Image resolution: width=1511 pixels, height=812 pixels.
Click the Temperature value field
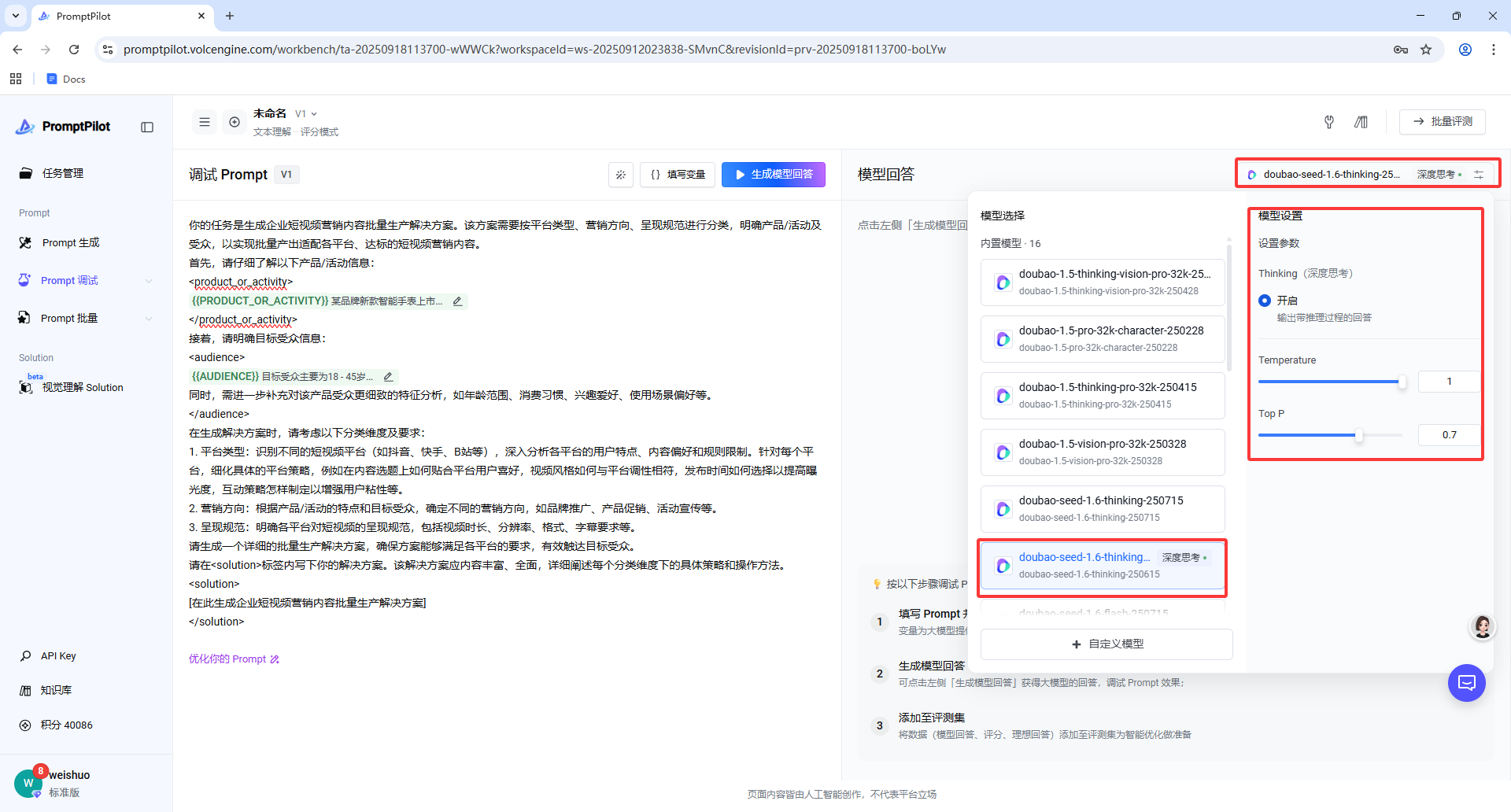1449,382
